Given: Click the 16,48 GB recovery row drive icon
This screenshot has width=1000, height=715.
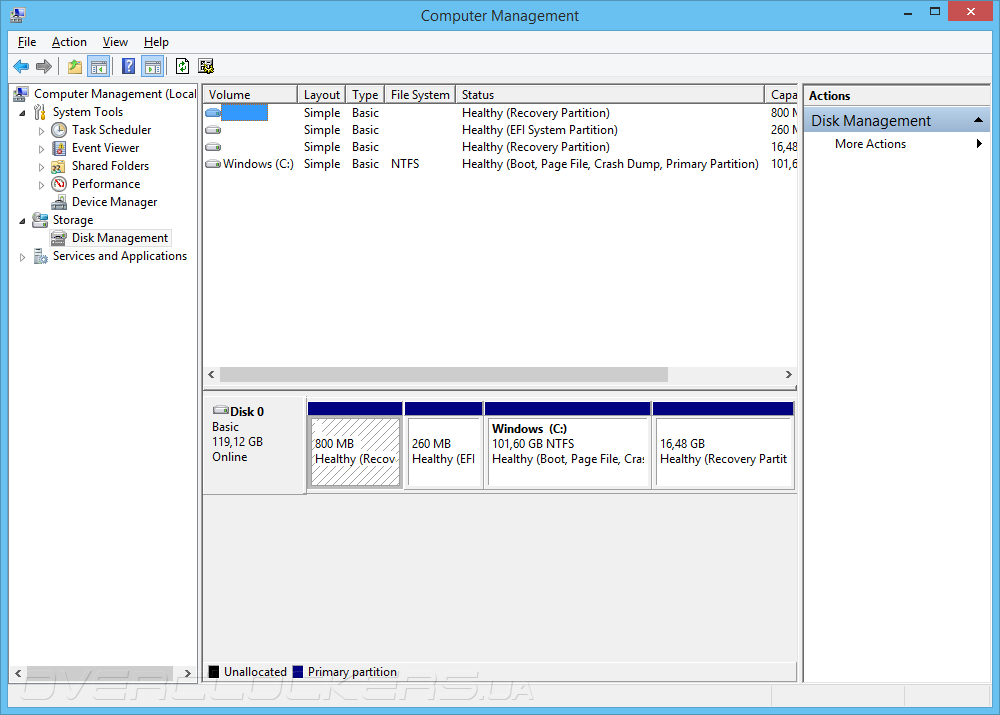Looking at the screenshot, I should point(213,147).
